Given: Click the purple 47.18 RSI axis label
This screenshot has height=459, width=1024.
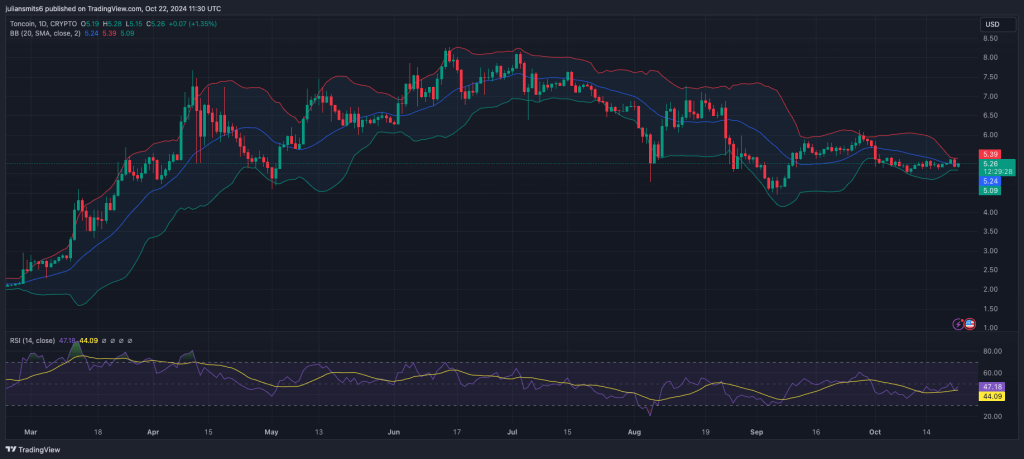Looking at the screenshot, I should tap(991, 387).
